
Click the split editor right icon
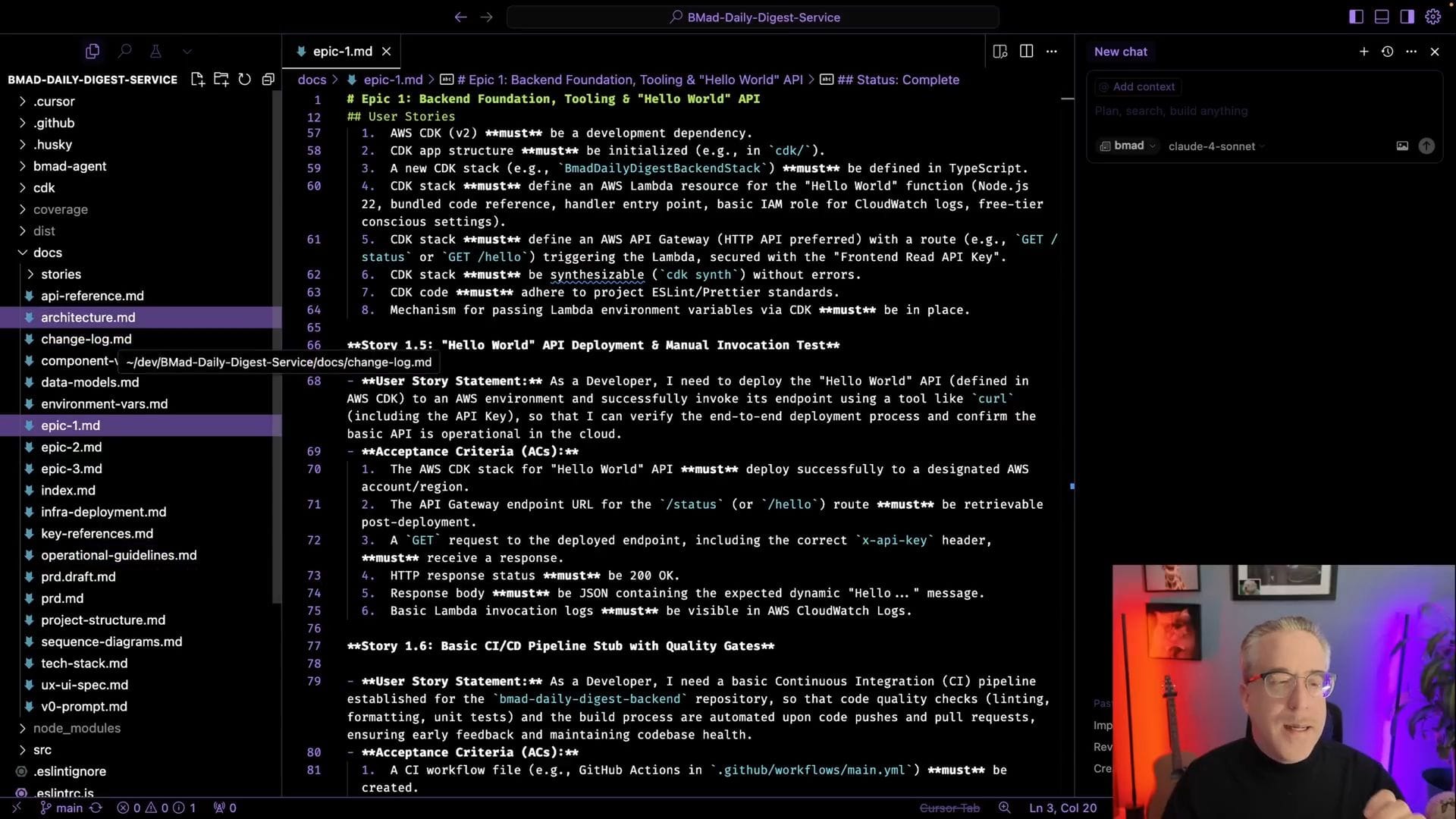1026,51
